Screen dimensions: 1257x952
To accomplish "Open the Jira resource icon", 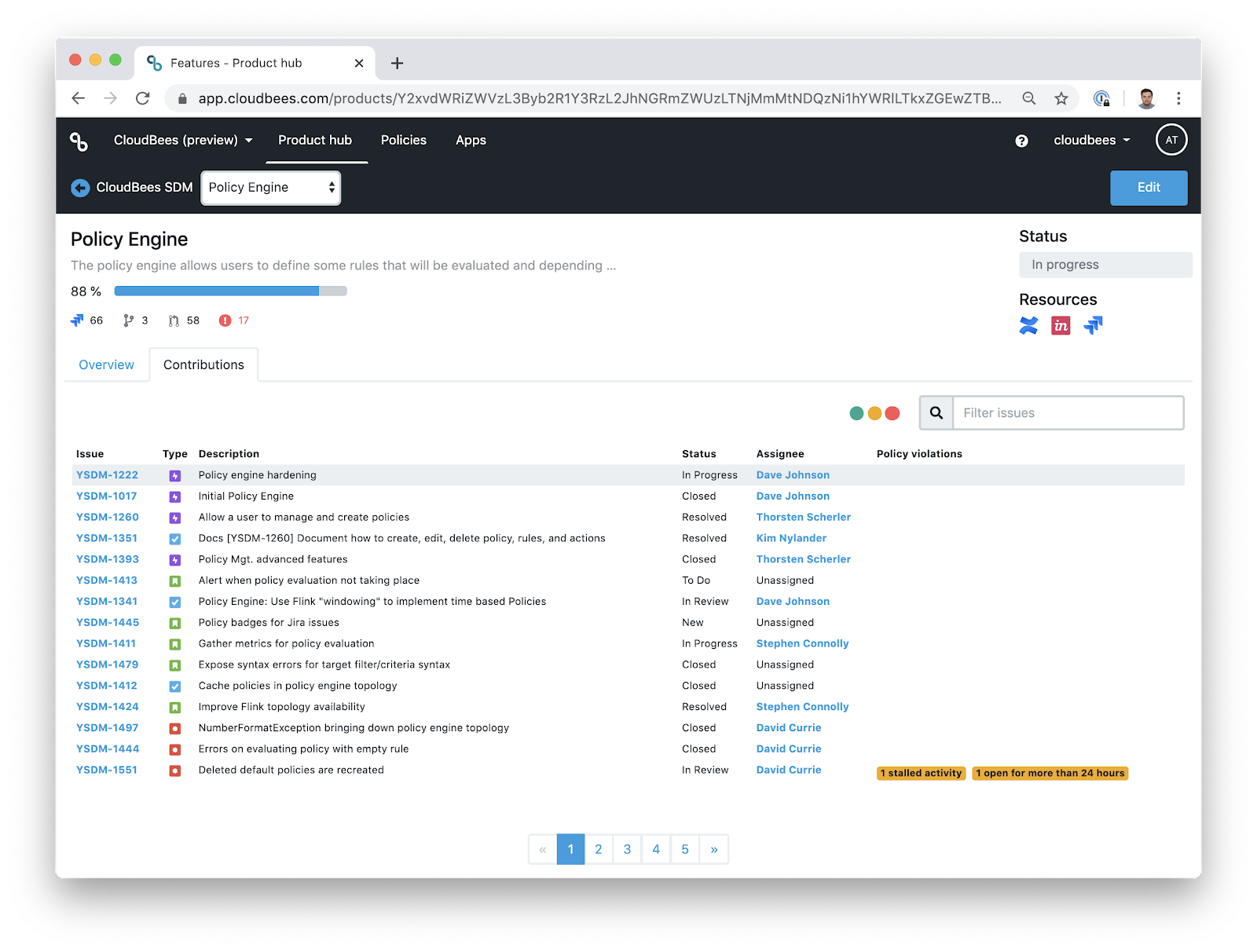I will click(1093, 325).
